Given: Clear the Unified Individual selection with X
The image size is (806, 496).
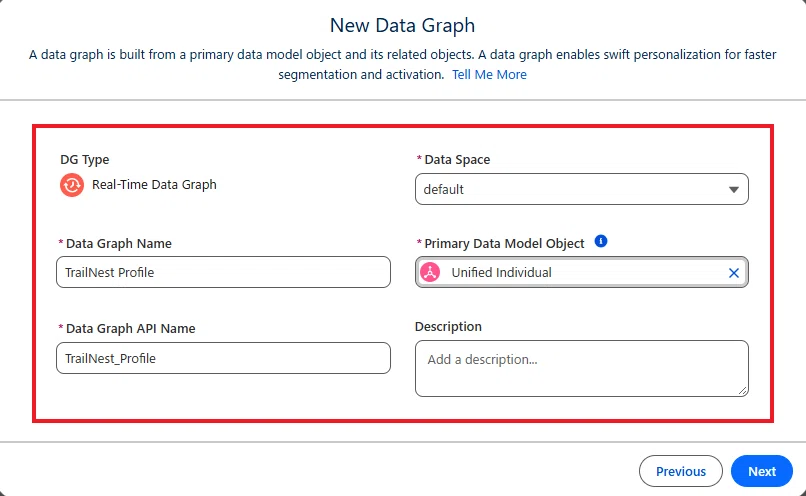Looking at the screenshot, I should click(734, 273).
